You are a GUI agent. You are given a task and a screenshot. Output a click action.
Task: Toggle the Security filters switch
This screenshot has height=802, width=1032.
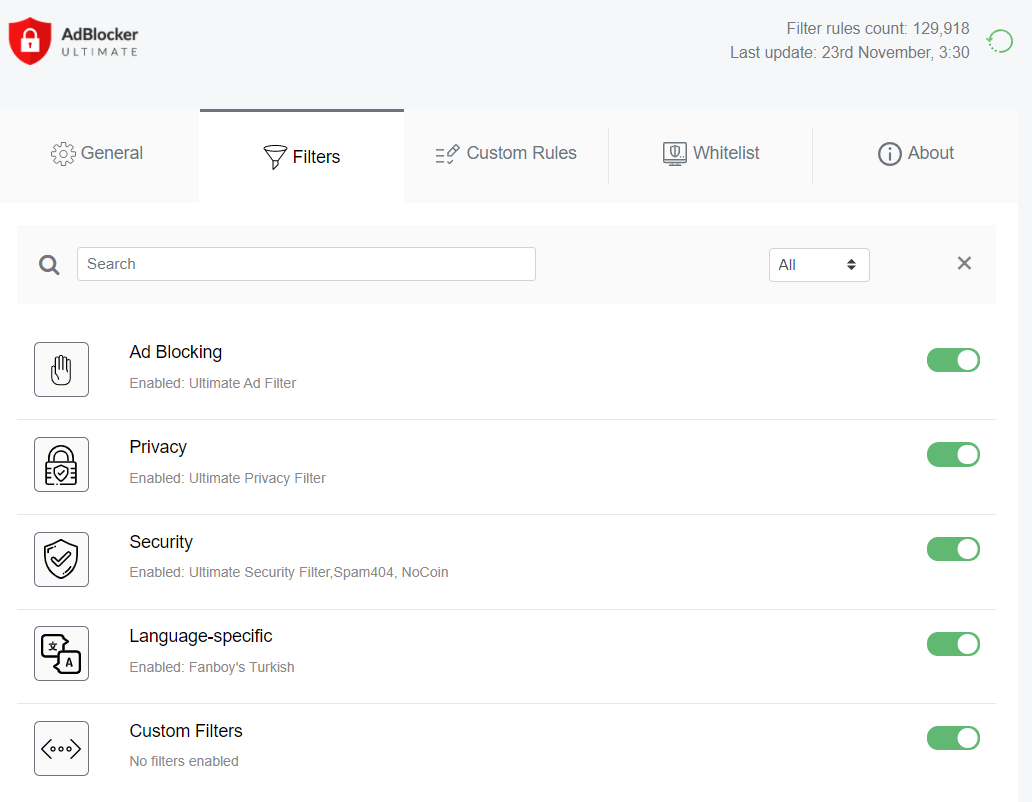point(953,549)
